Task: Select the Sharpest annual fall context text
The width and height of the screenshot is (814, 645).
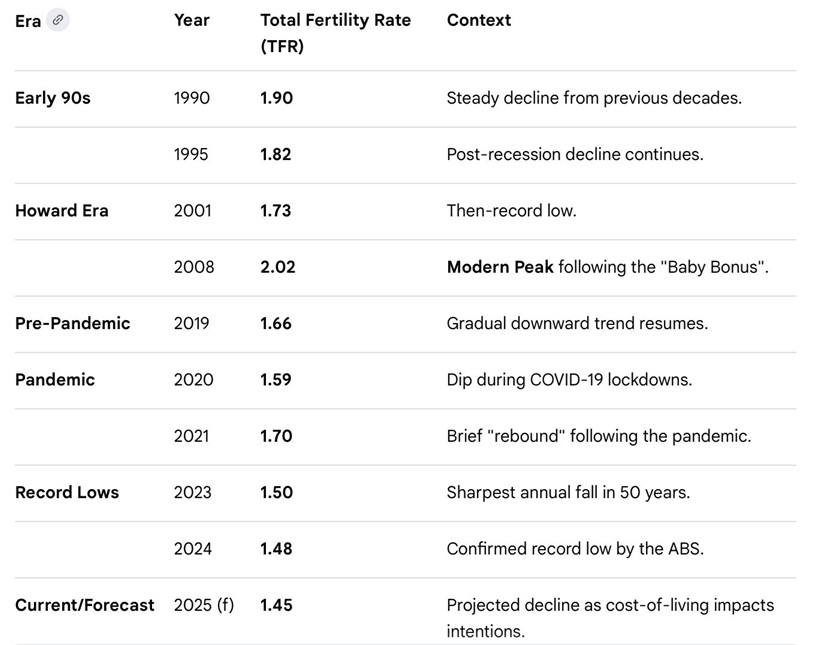Action: click(568, 492)
